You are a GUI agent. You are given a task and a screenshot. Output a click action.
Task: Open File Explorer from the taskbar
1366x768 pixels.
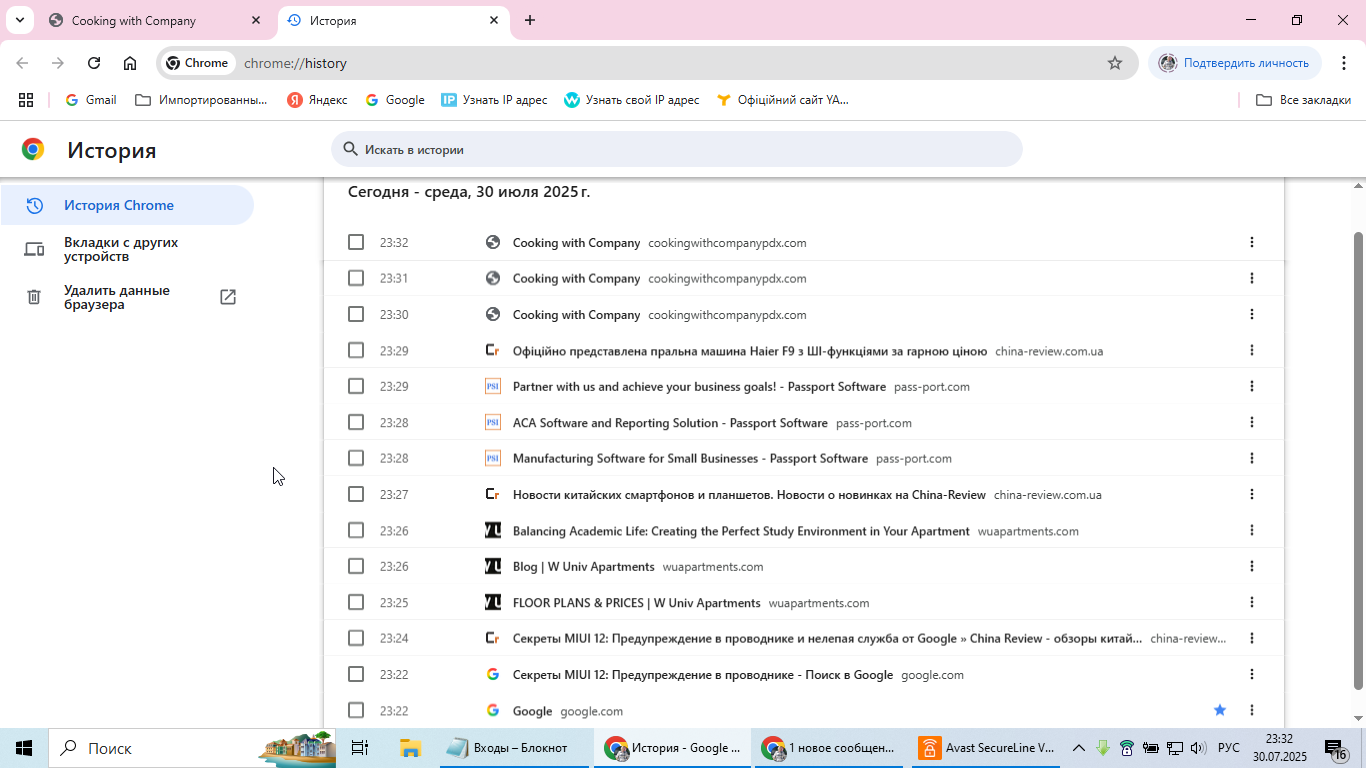[x=410, y=748]
